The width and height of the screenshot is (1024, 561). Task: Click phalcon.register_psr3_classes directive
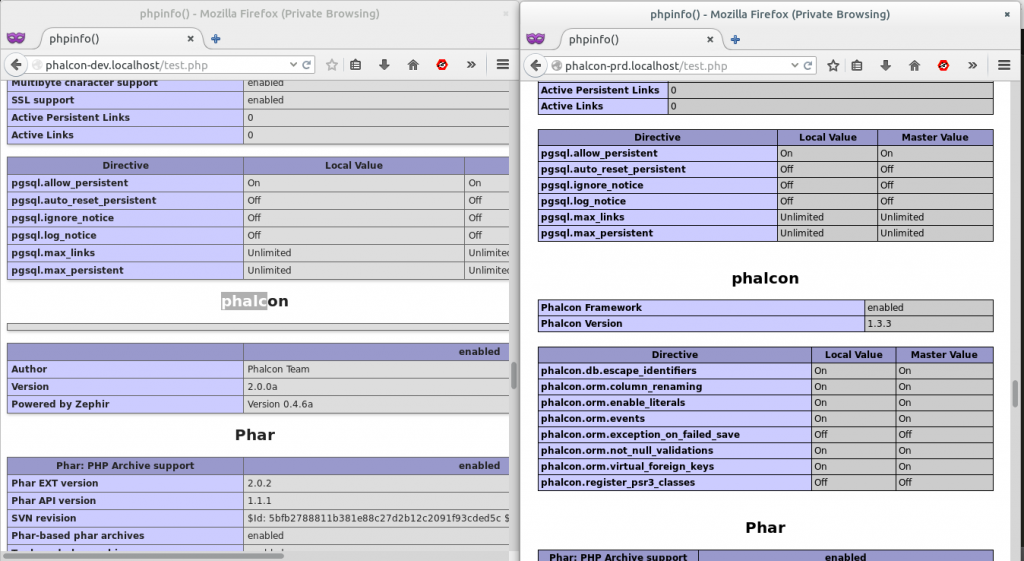click(618, 483)
